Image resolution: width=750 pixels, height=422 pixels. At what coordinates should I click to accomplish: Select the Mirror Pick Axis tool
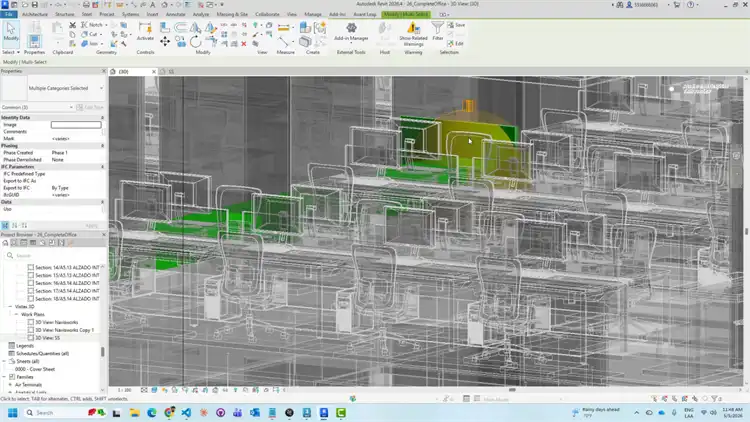[195, 27]
